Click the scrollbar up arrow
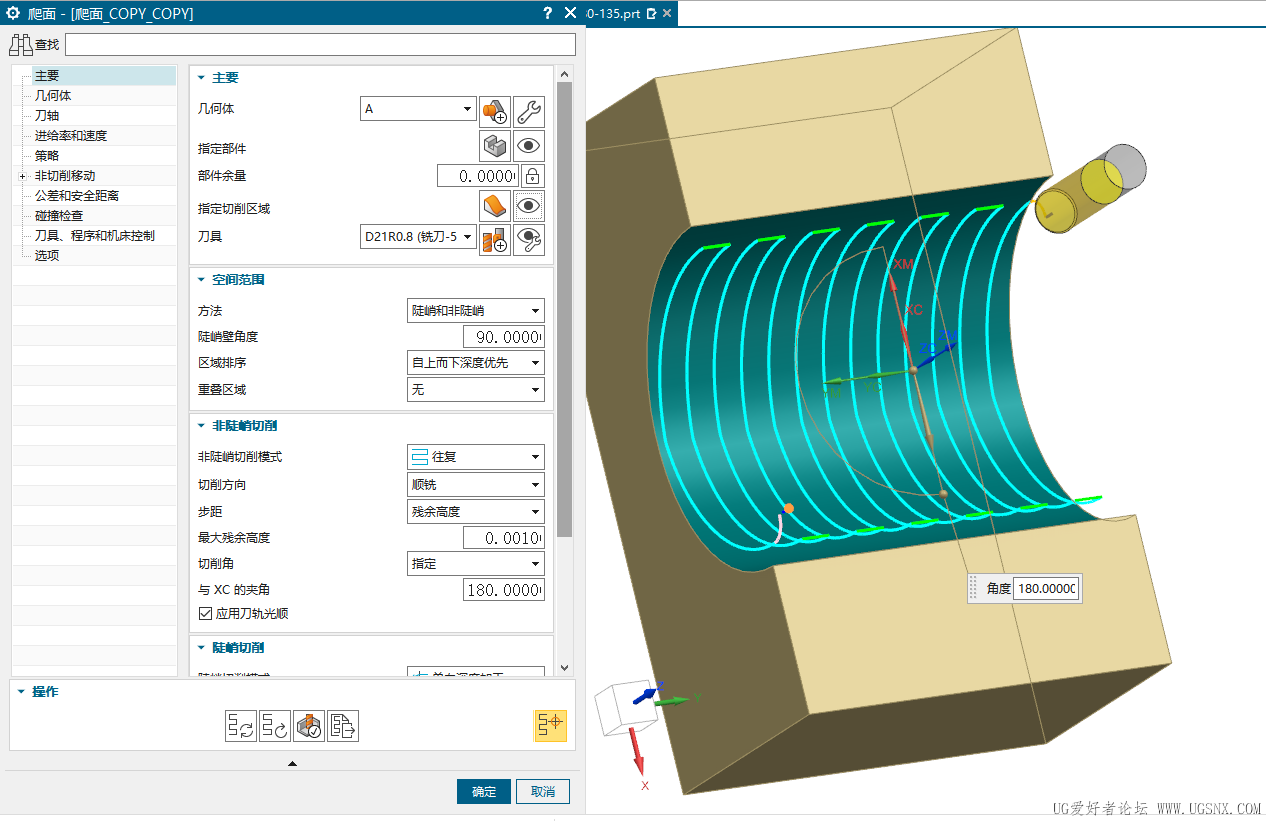This screenshot has width=1266, height=821. [565, 74]
